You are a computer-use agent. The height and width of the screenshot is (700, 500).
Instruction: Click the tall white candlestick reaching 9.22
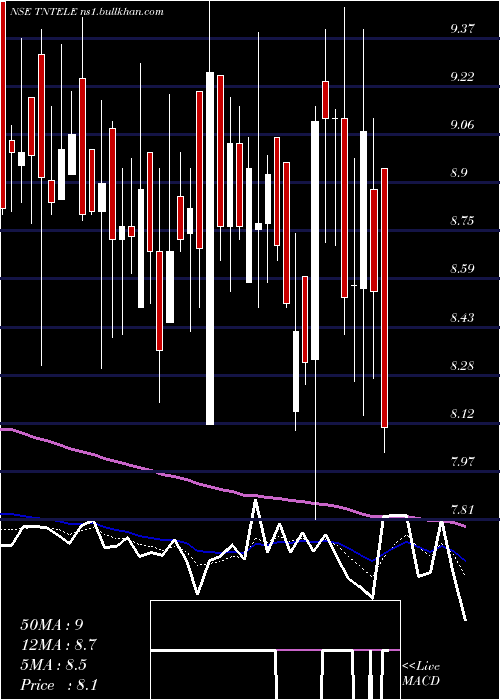pos(210,248)
